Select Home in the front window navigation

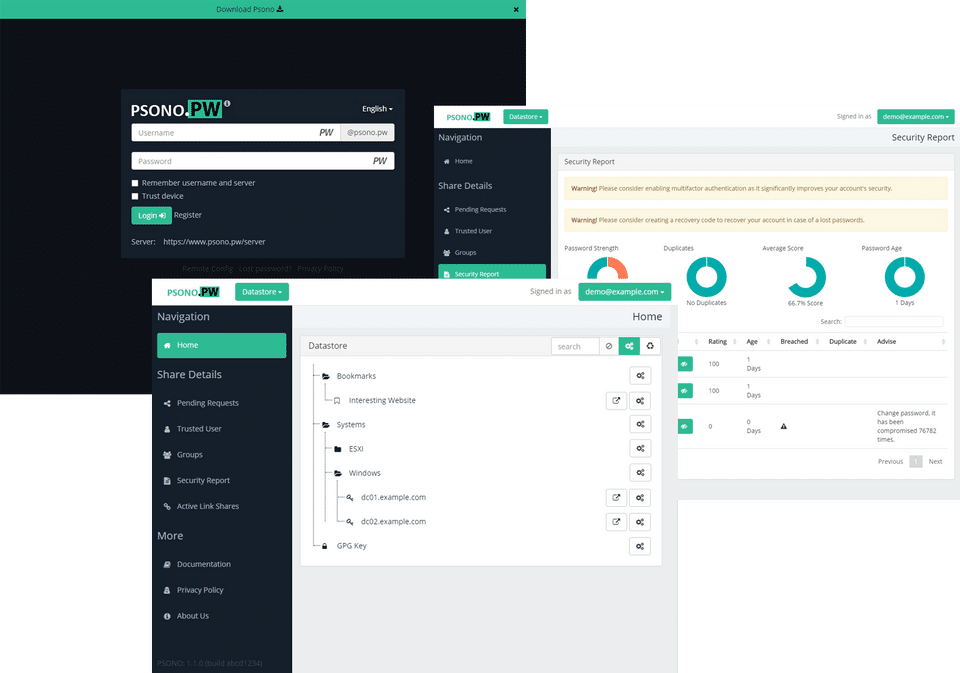(x=222, y=345)
